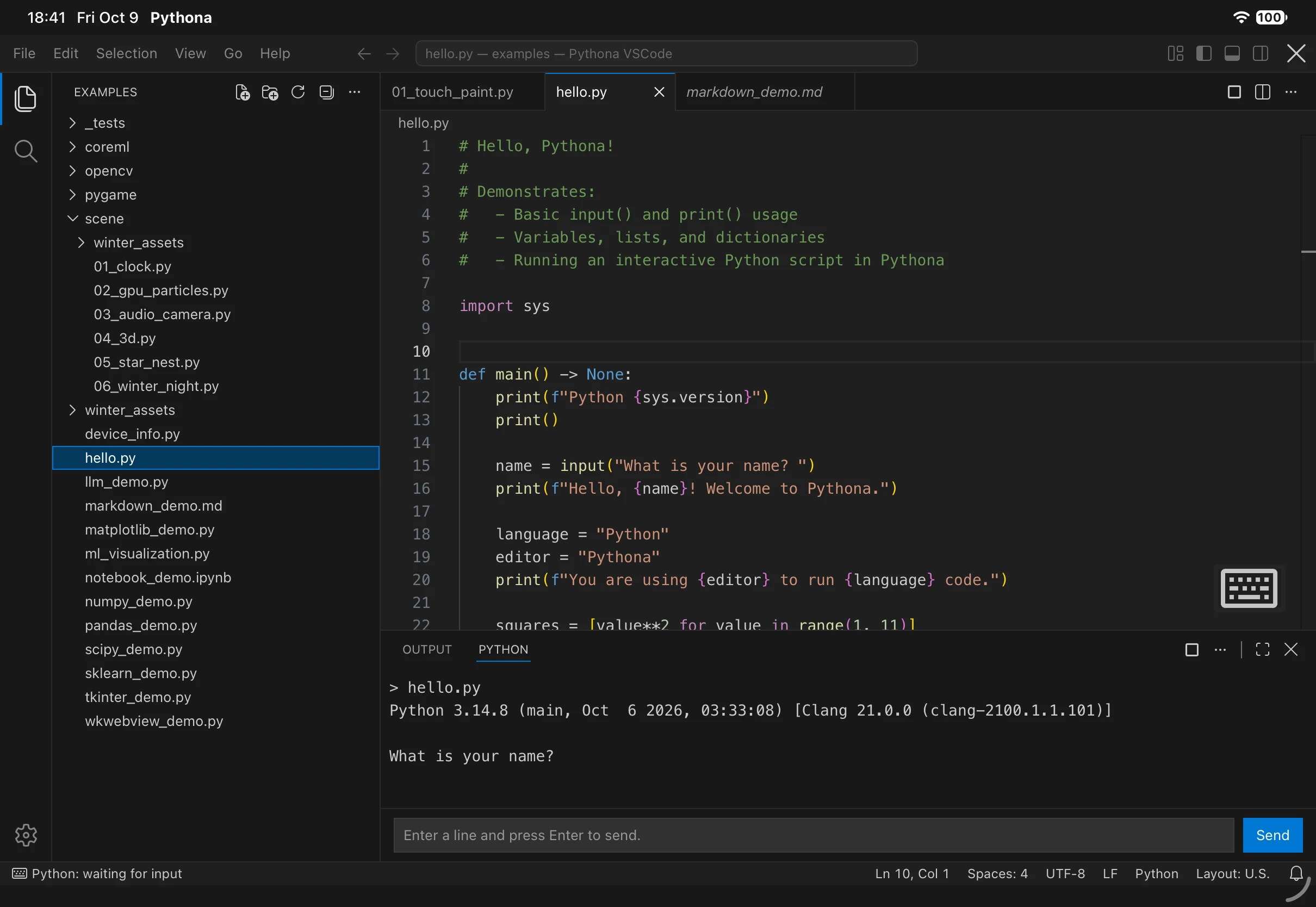This screenshot has width=1316, height=907.
Task: Change the UTF-8 encoding setting
Action: (1065, 873)
